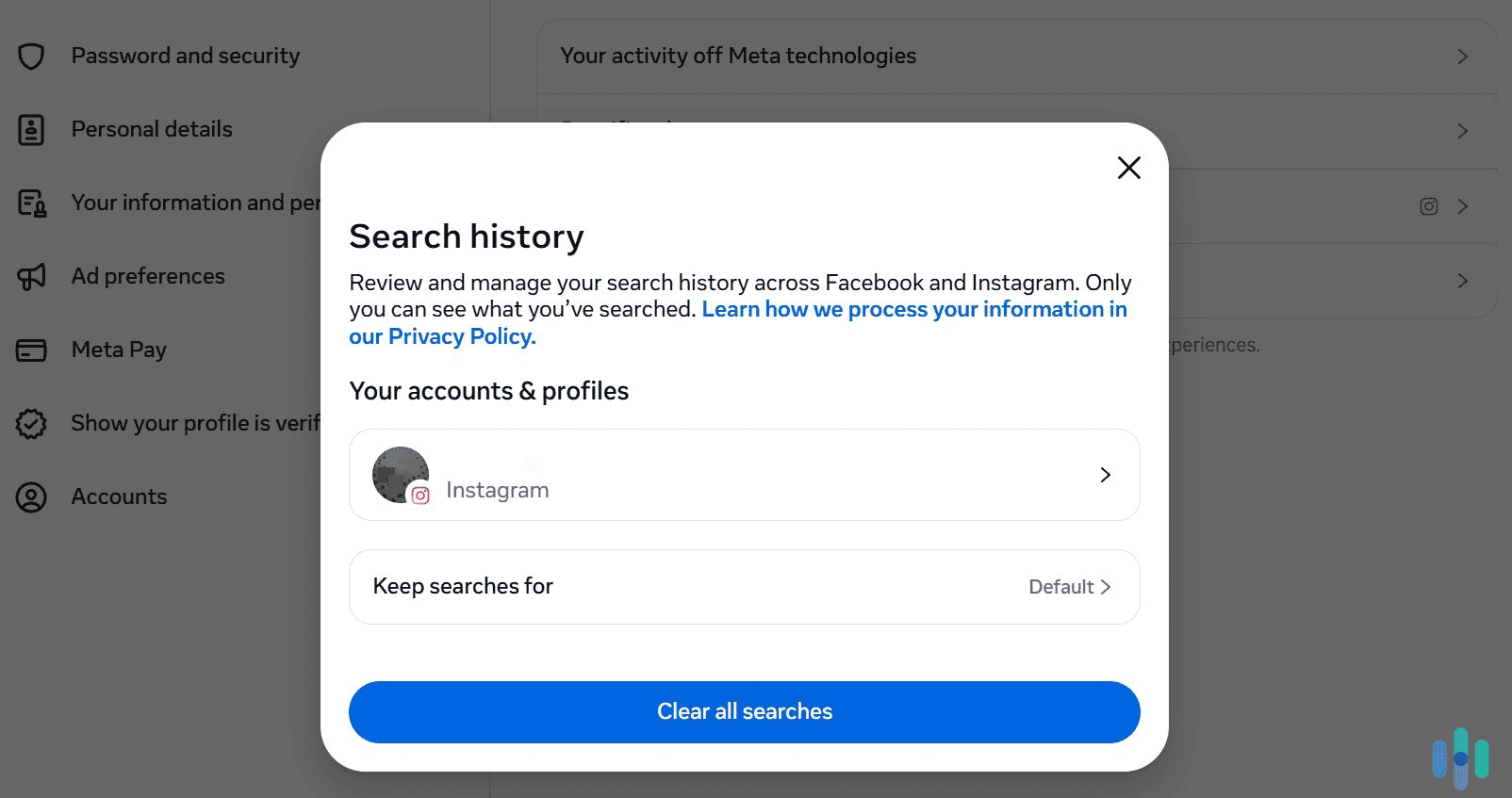The width and height of the screenshot is (1512, 798).
Task: Click the Your information and permissions icon
Action: pyautogui.click(x=31, y=203)
